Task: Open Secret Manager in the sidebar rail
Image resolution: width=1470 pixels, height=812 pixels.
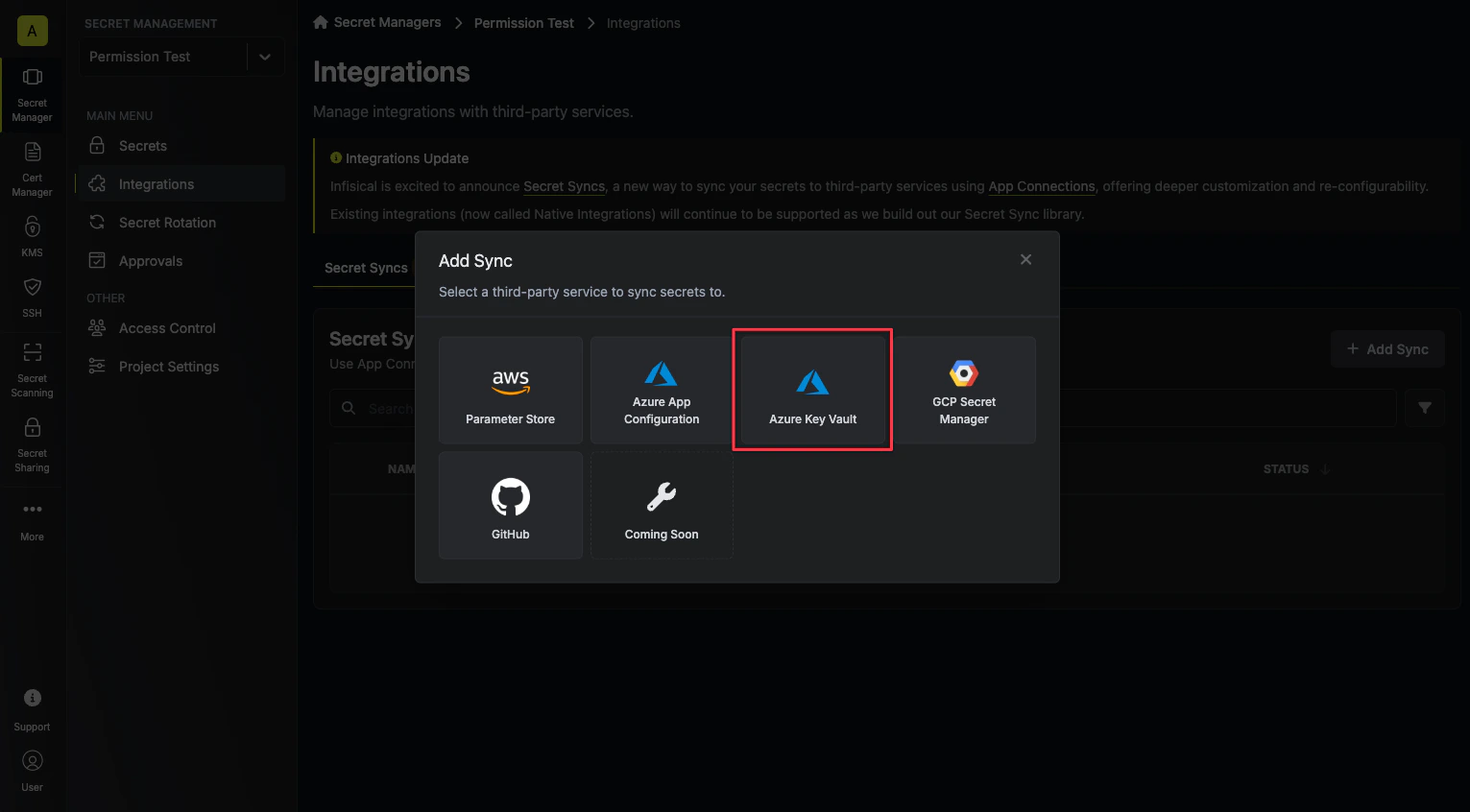Action: pos(32,95)
